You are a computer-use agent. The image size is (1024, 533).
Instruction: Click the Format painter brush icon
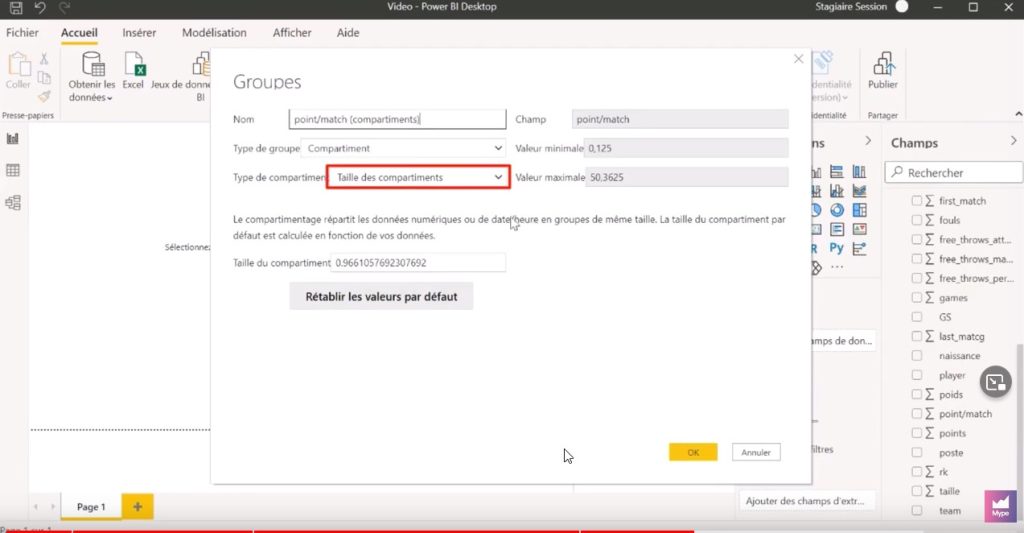click(44, 97)
